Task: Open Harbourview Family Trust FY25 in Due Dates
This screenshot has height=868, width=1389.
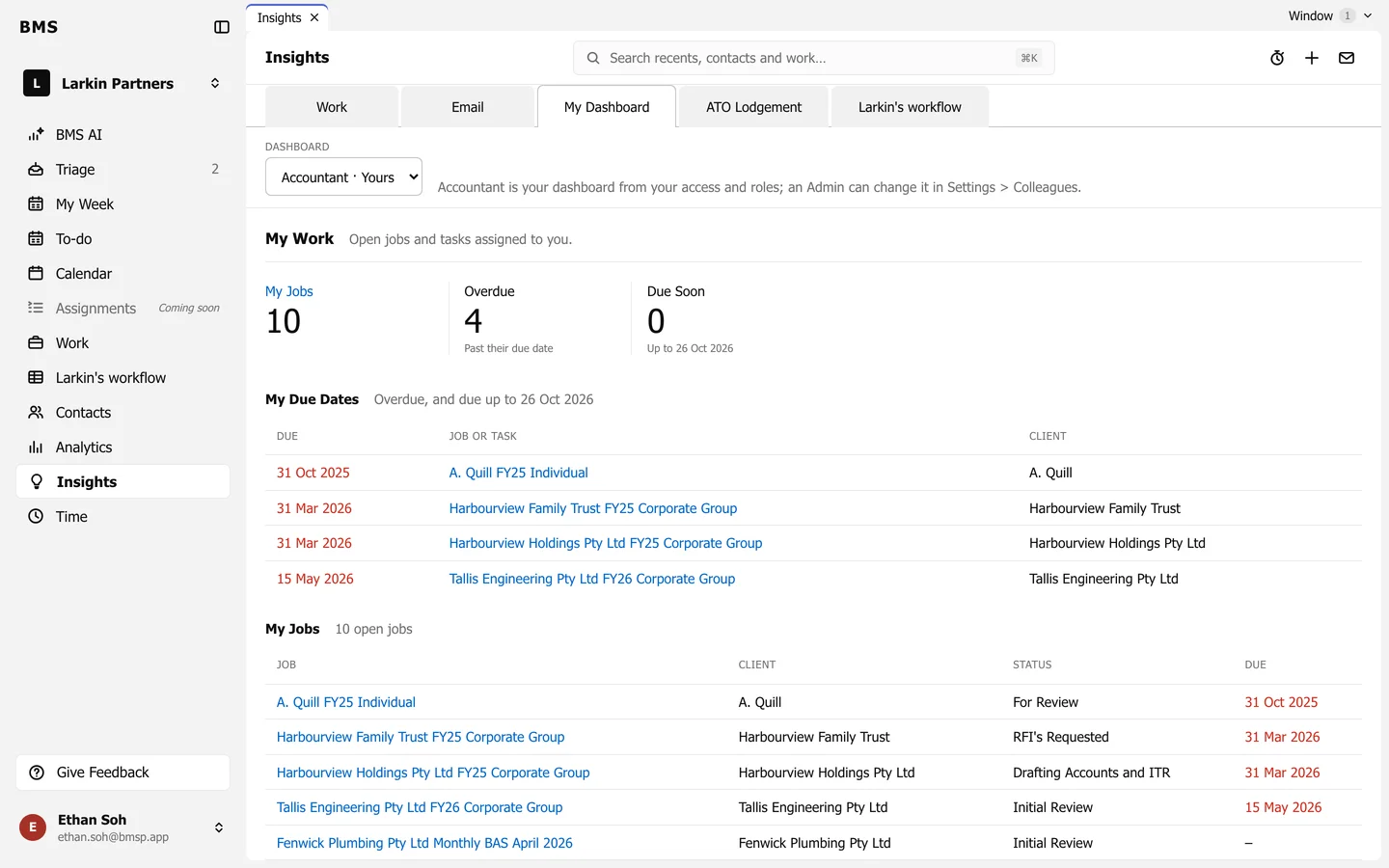Action: [593, 508]
